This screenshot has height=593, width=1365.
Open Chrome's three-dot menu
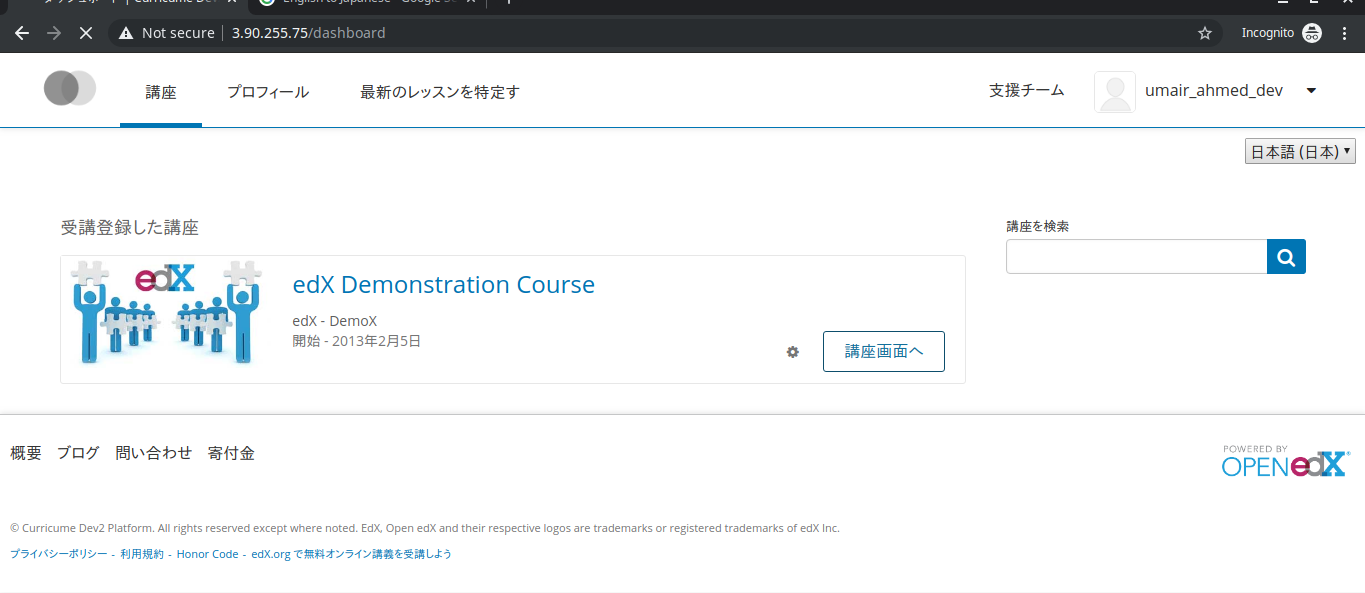1344,32
